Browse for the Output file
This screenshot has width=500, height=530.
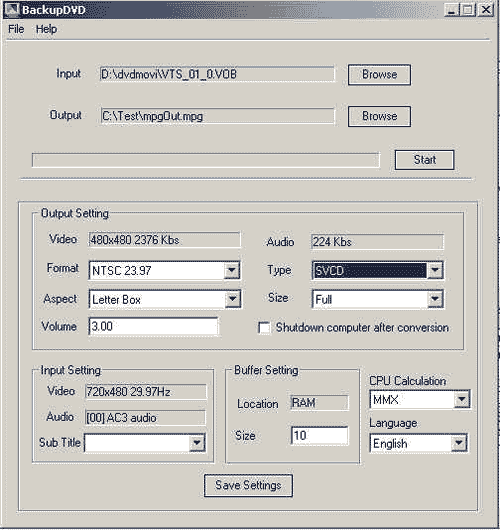pos(379,116)
